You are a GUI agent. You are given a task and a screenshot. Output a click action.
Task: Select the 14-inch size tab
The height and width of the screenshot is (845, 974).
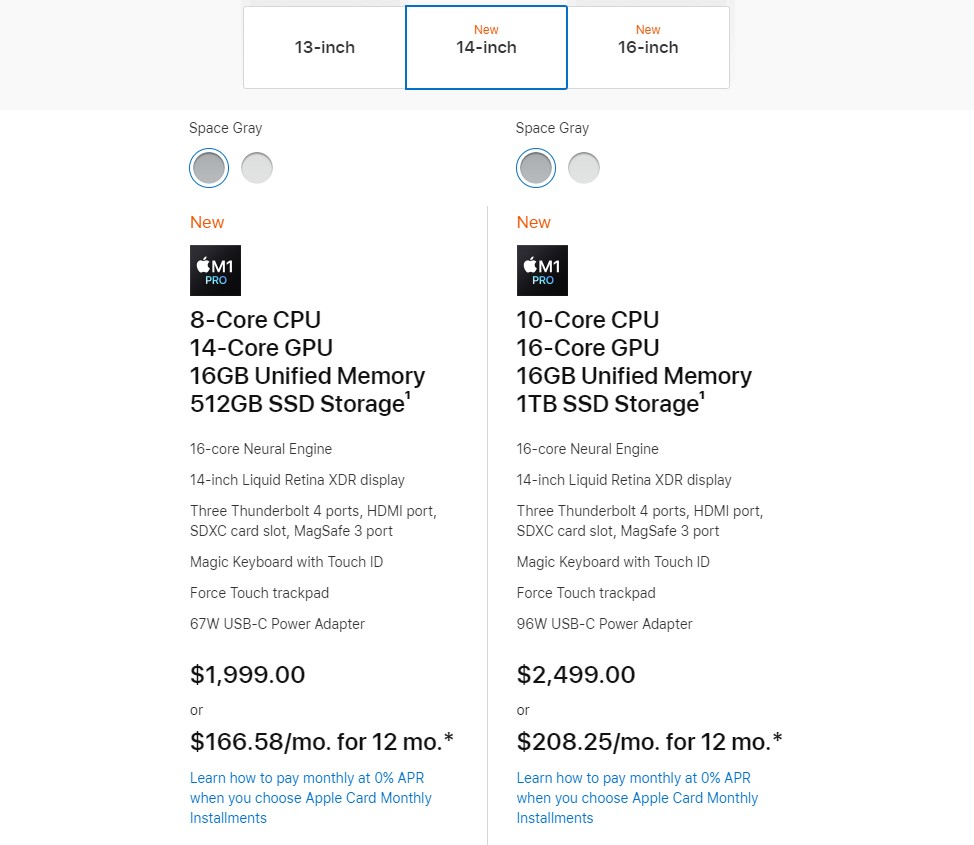coord(486,48)
